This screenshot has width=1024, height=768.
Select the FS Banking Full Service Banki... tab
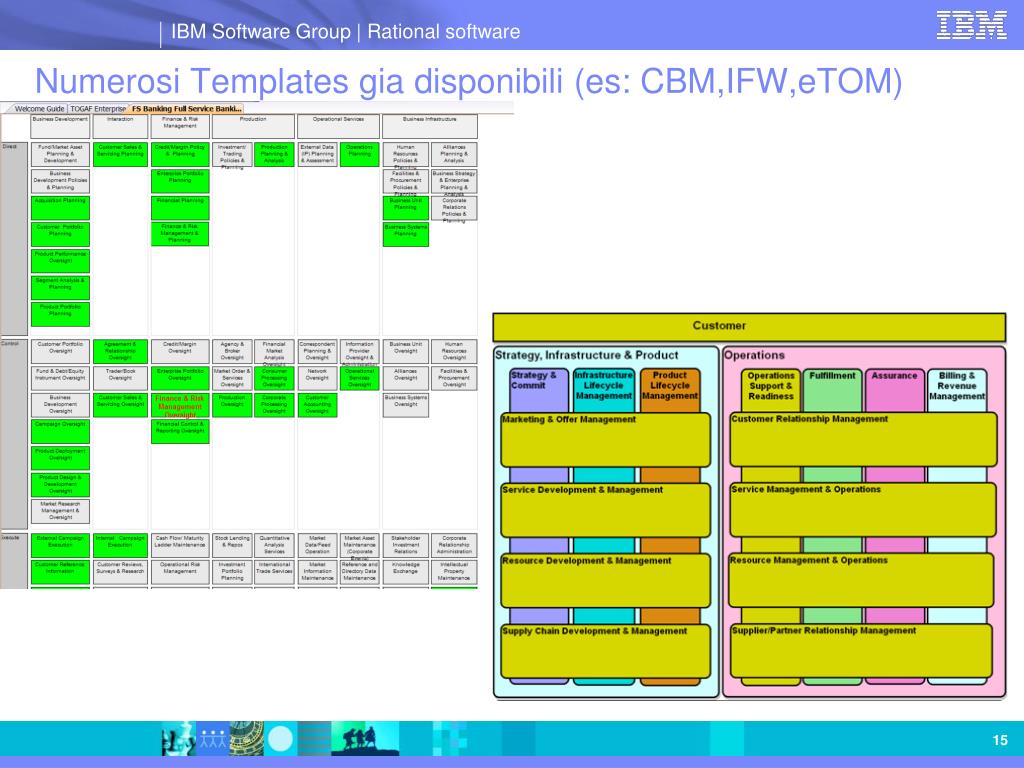[x=187, y=109]
